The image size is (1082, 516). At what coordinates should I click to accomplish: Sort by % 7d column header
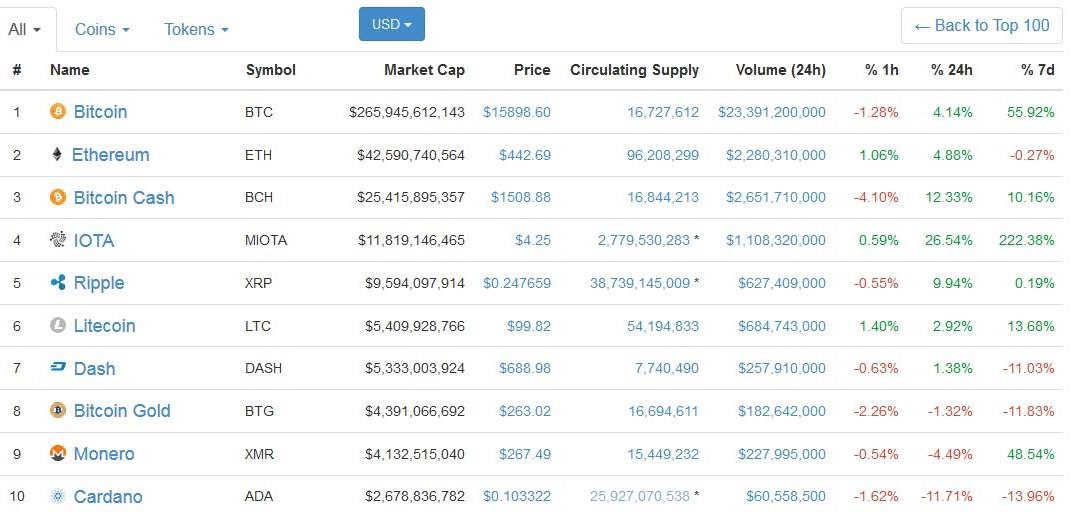(x=1038, y=70)
